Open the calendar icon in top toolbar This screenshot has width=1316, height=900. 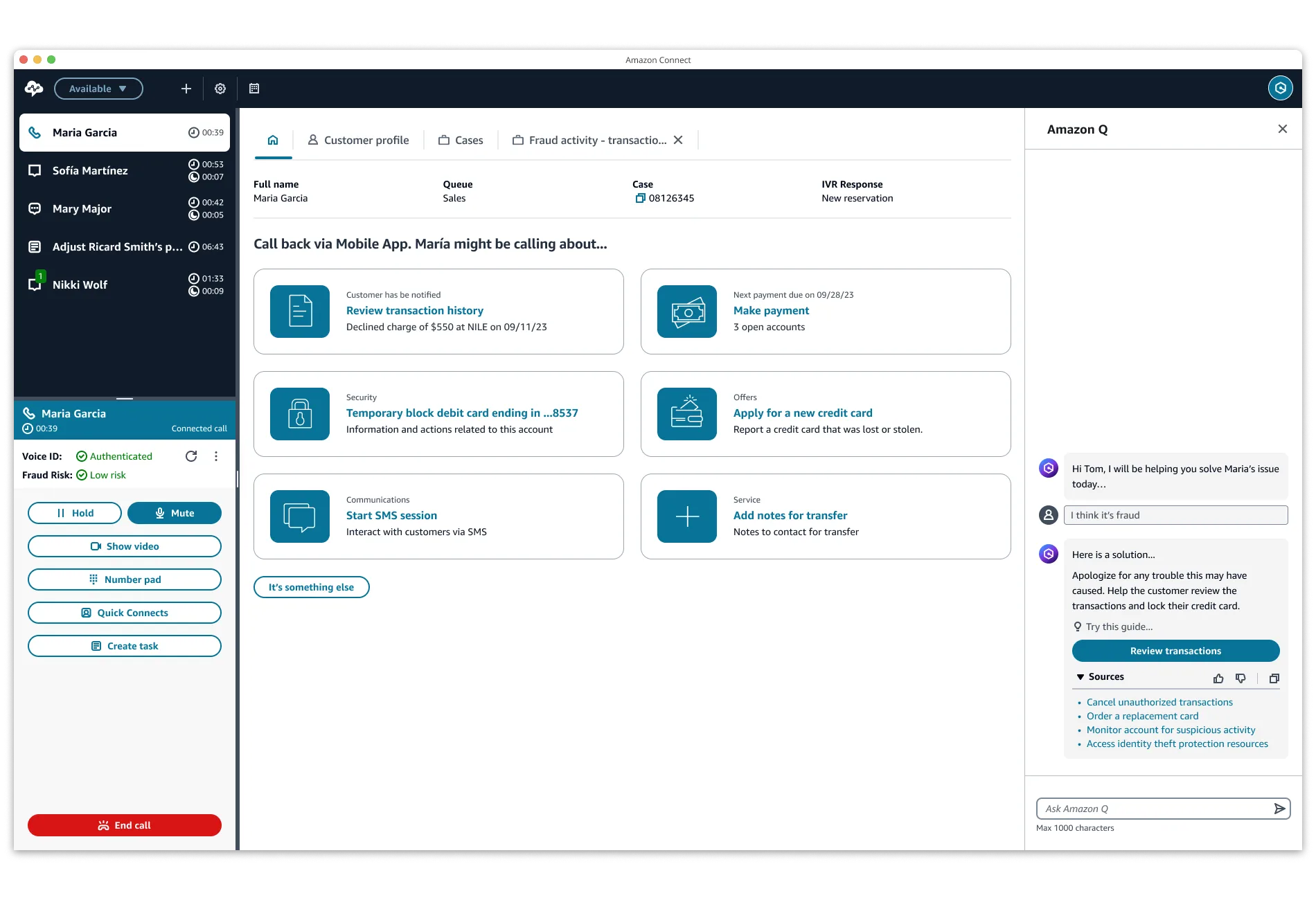click(x=254, y=89)
